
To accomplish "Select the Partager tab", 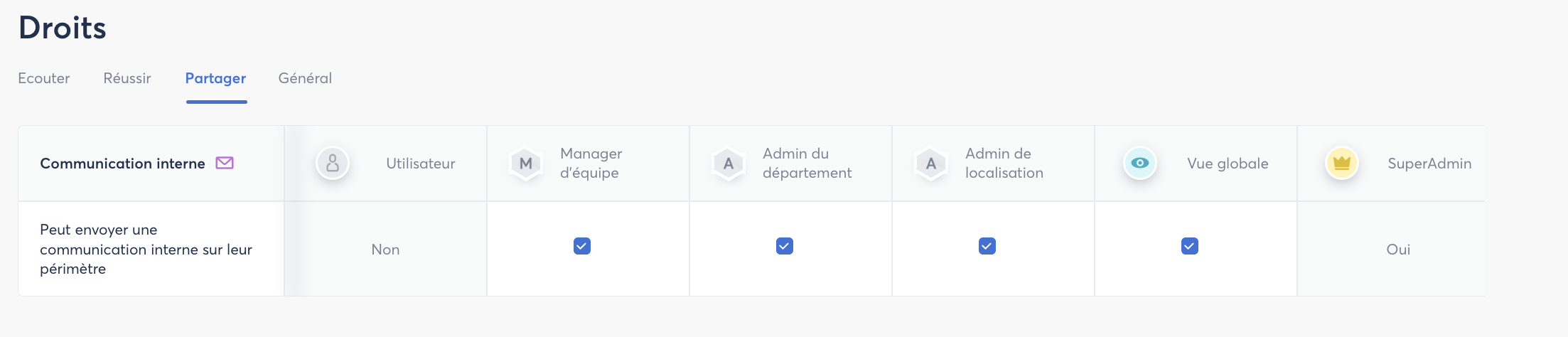I will click(215, 78).
